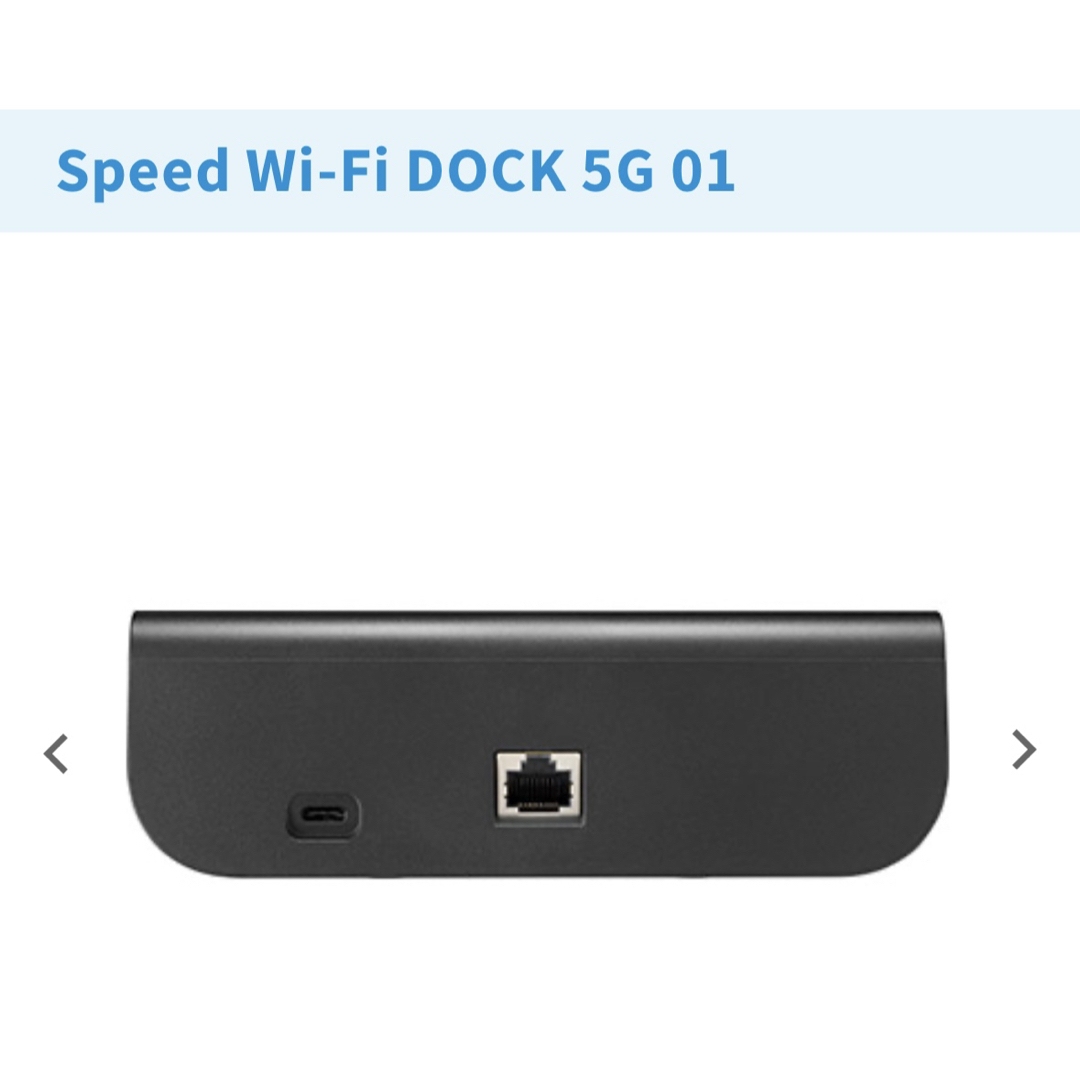Click the "01" model number in the heading
1080x1080 pixels.
coord(703,169)
